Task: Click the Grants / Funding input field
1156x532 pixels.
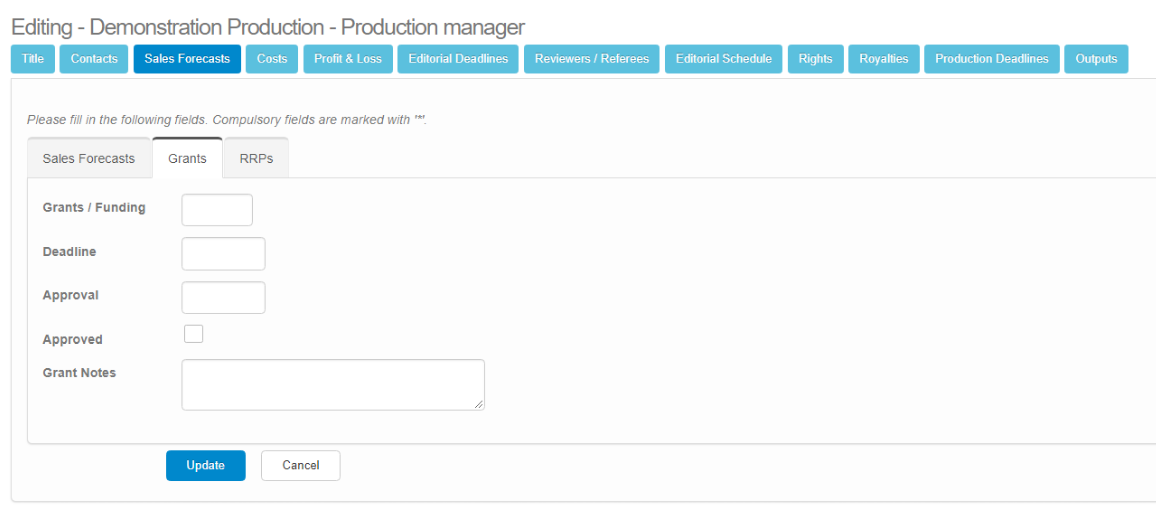Action: click(217, 210)
